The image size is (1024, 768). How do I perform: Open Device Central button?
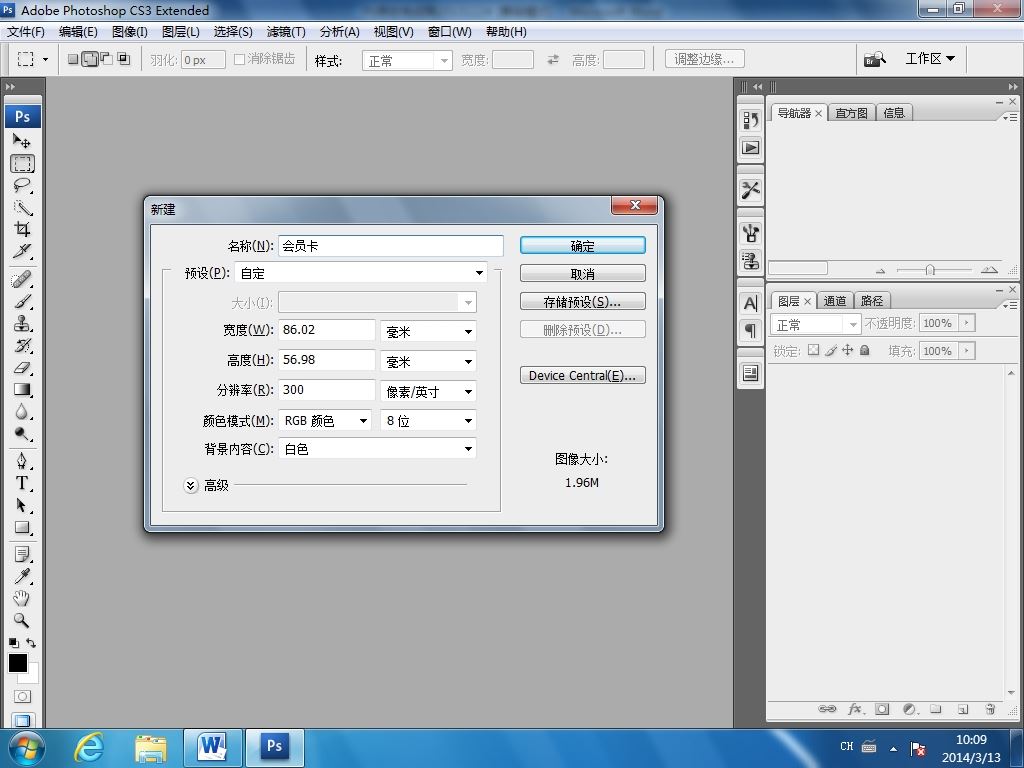[x=583, y=376]
